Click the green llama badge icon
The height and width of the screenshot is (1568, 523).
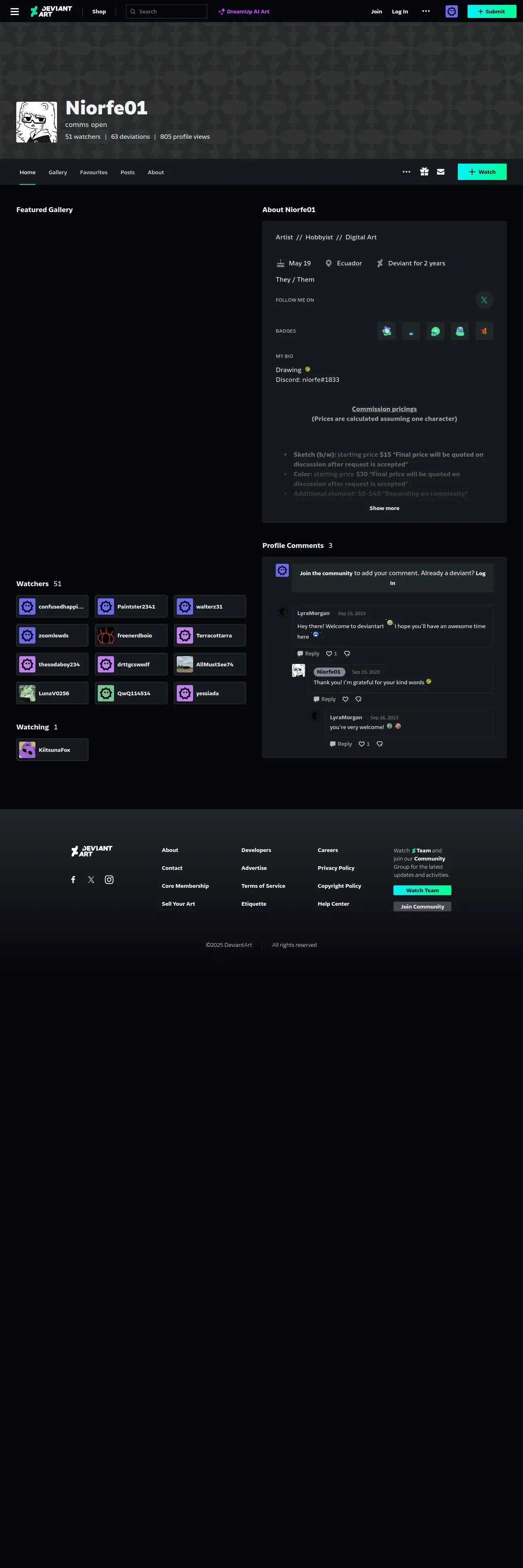click(435, 331)
